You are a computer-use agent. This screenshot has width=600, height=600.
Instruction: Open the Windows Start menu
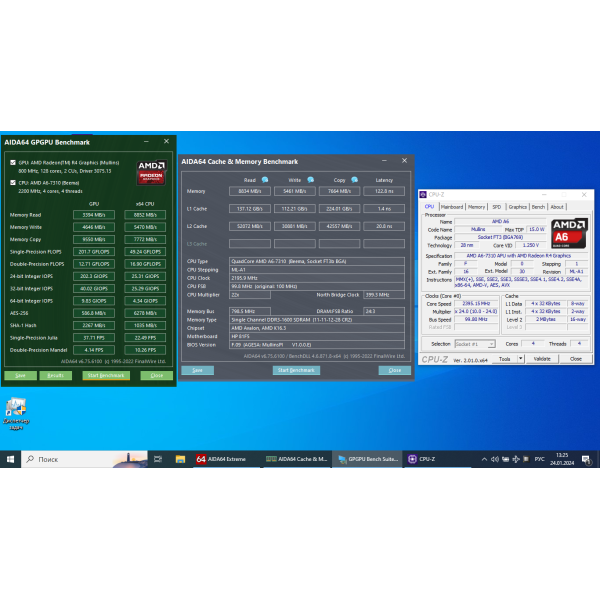coord(10,459)
